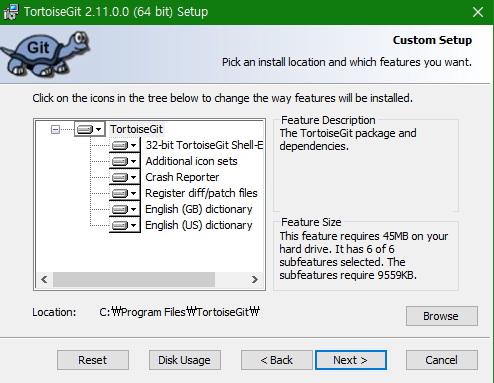The height and width of the screenshot is (383, 494).
Task: Select the TortoiseGit tree item label
Action: click(x=136, y=129)
